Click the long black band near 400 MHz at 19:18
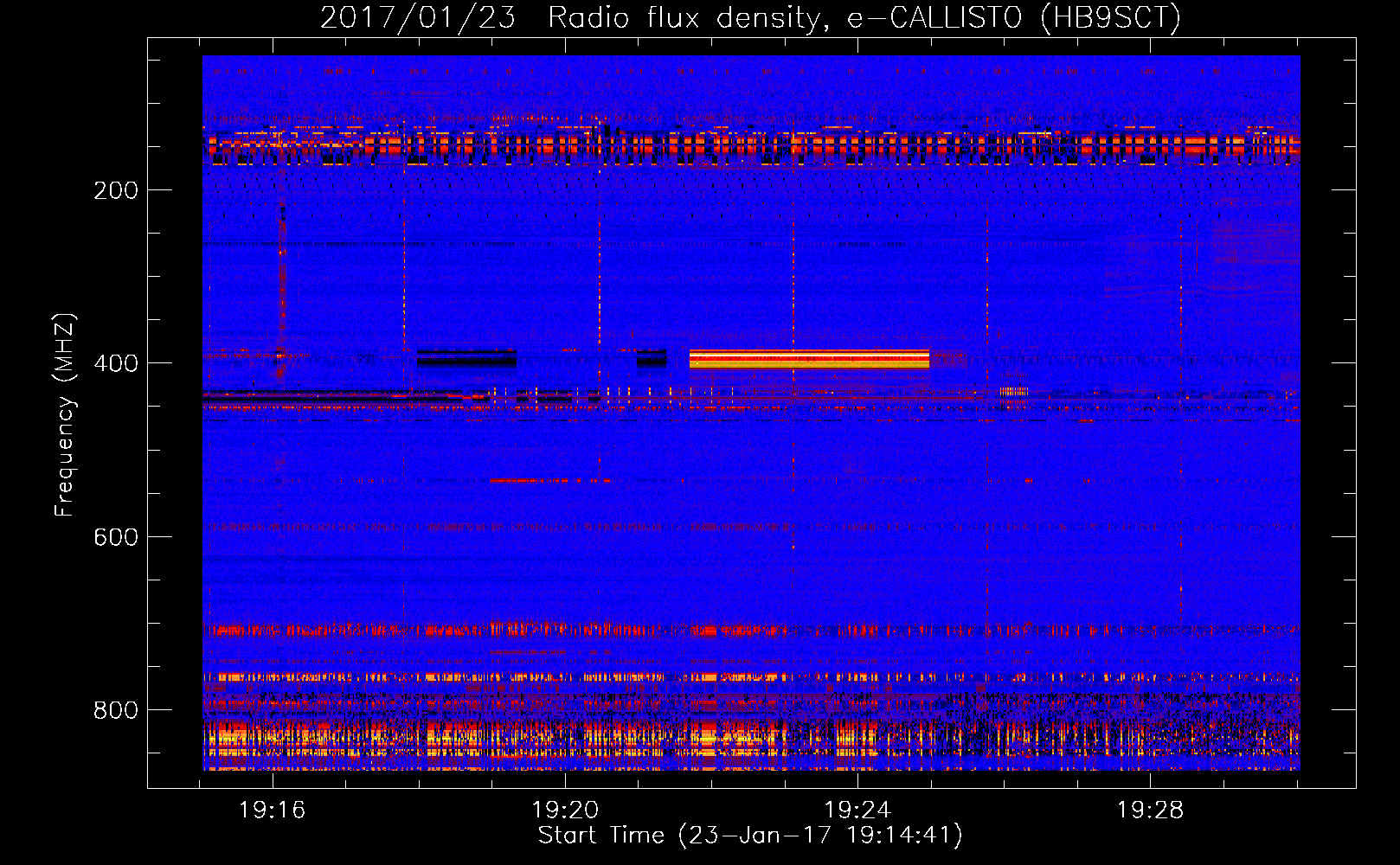 click(466, 358)
